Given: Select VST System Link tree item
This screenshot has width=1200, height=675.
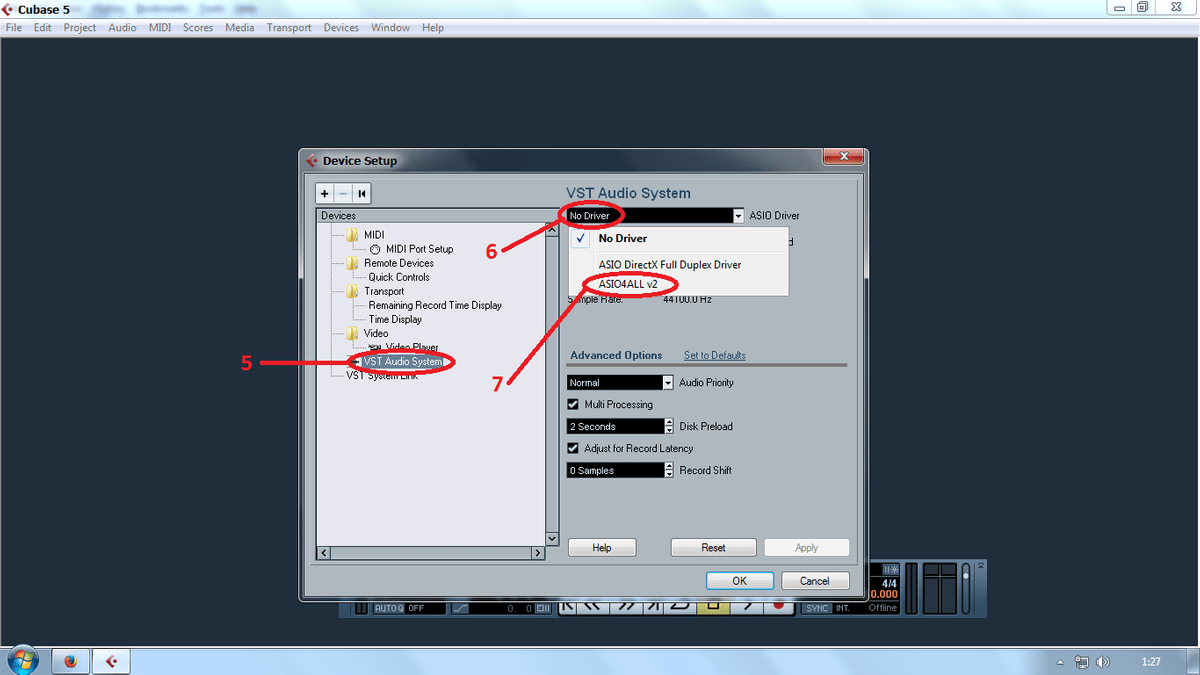Looking at the screenshot, I should click(x=382, y=376).
